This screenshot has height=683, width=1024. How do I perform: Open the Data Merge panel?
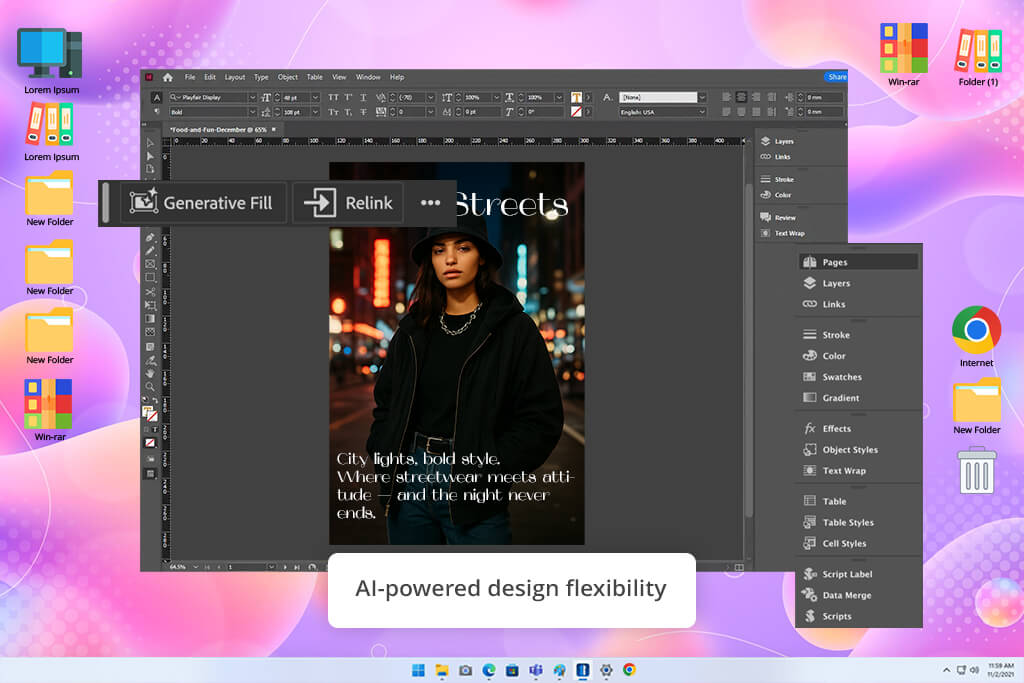click(x=846, y=595)
